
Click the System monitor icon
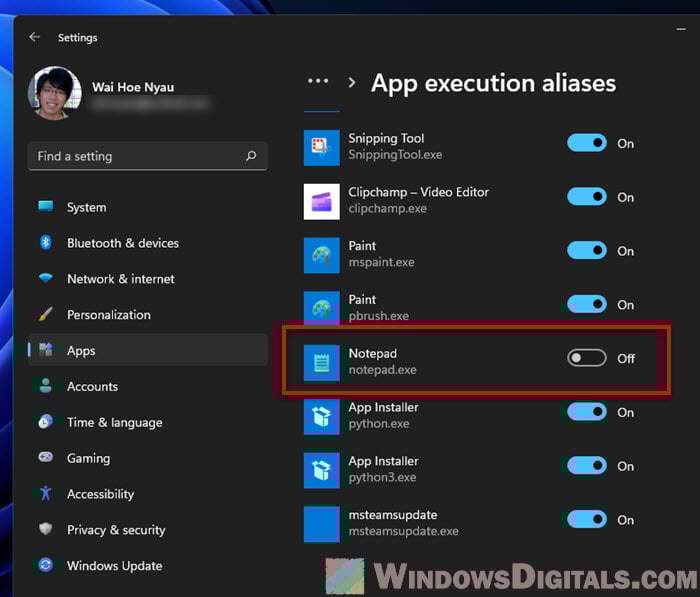click(46, 206)
